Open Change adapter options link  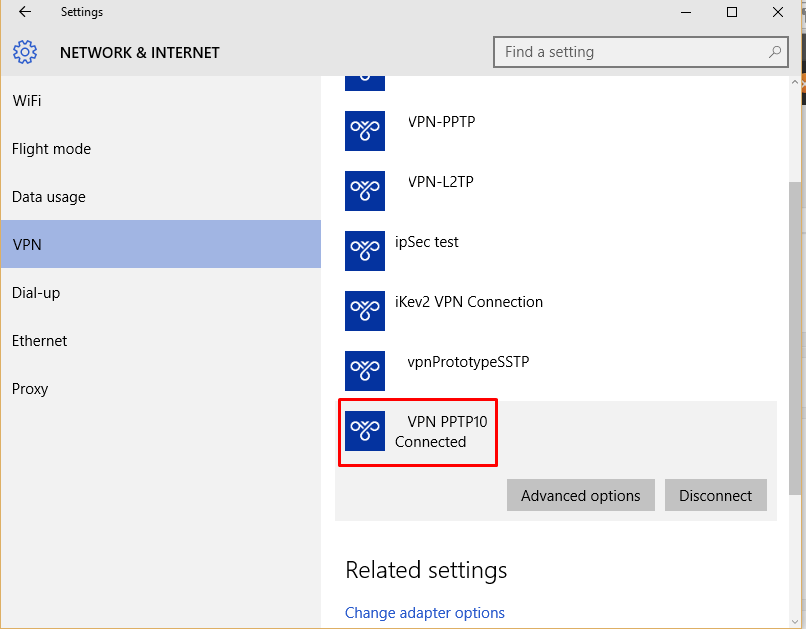[x=425, y=613]
